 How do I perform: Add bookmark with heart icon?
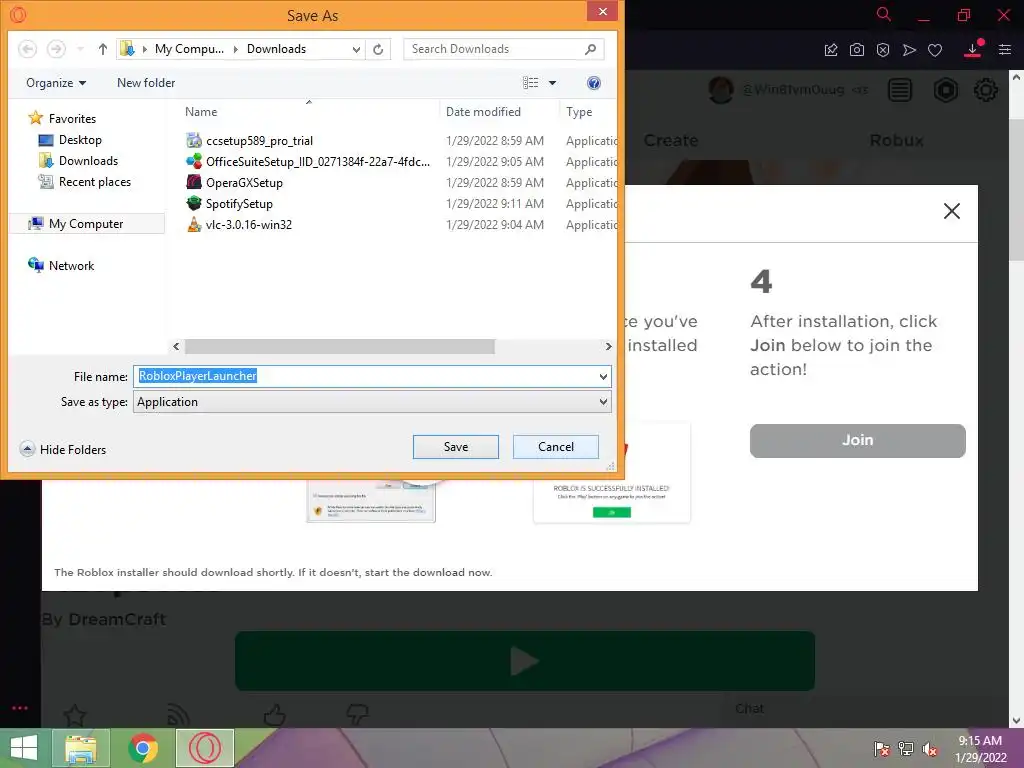pyautogui.click(x=935, y=50)
